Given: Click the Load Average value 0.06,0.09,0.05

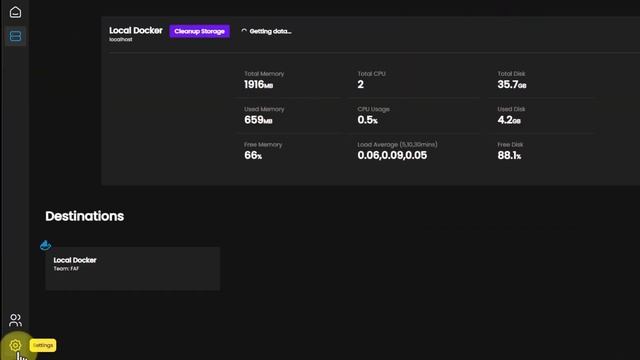Looking at the screenshot, I should [x=392, y=156].
